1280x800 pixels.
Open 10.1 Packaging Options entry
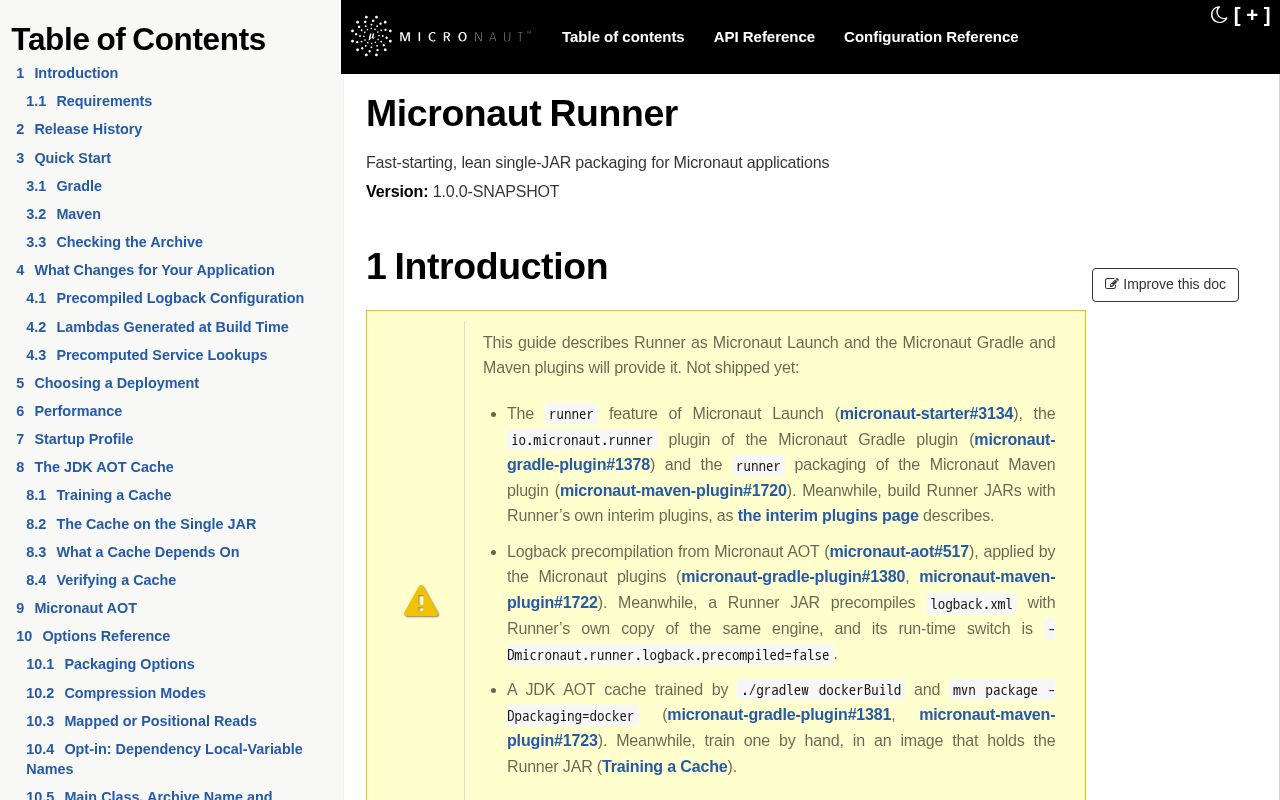(110, 664)
